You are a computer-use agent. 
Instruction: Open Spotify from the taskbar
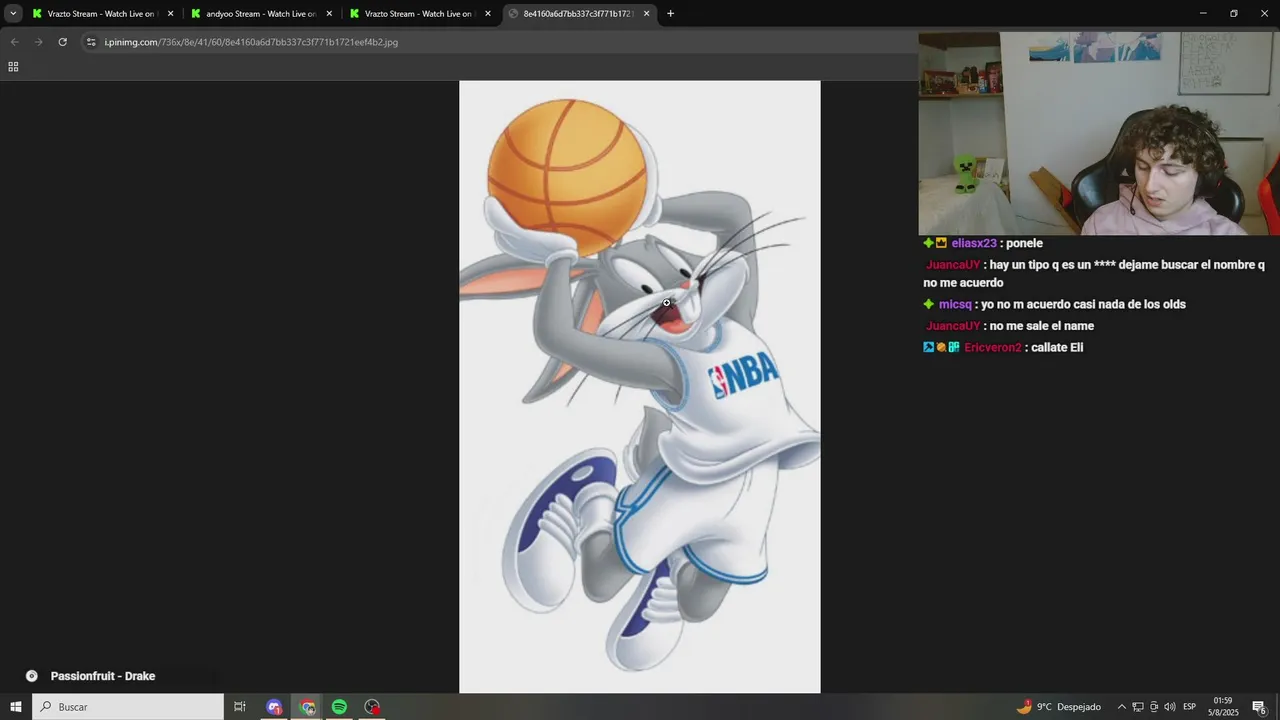click(x=339, y=707)
